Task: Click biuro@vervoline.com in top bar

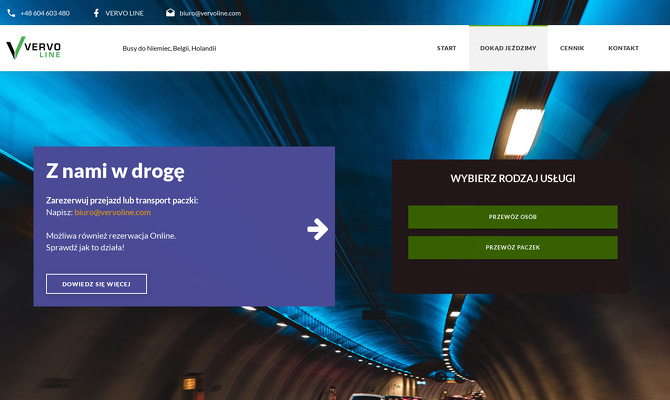Action: [x=210, y=13]
